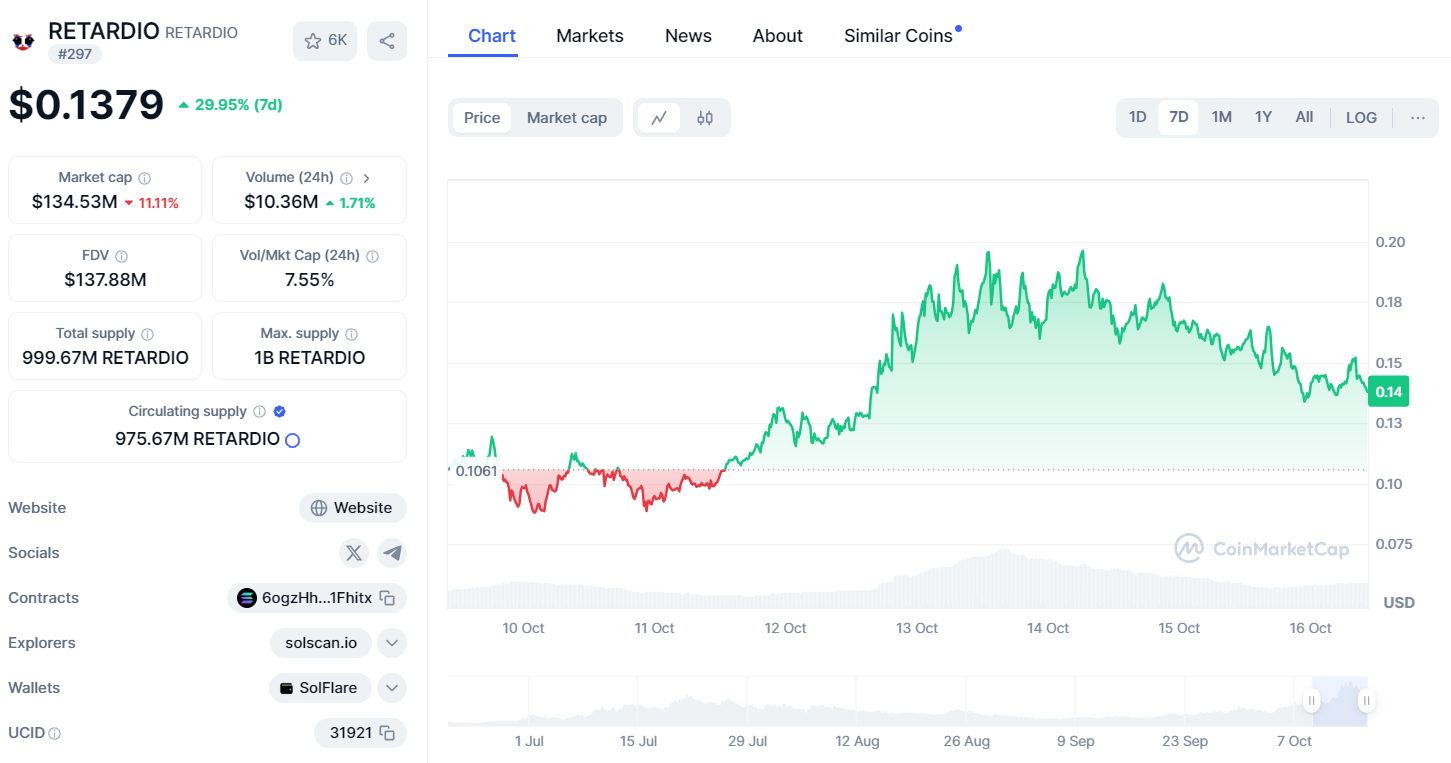Select Price chart mode
1451x763 pixels.
click(482, 118)
